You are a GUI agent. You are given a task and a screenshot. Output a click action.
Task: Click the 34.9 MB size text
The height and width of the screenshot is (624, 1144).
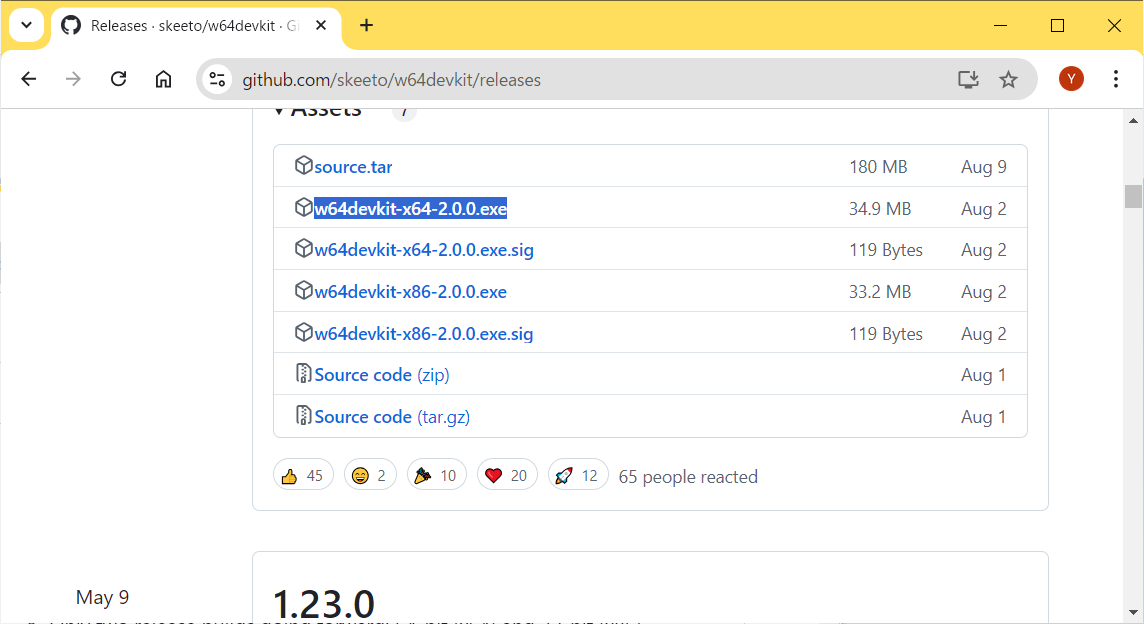[880, 209]
